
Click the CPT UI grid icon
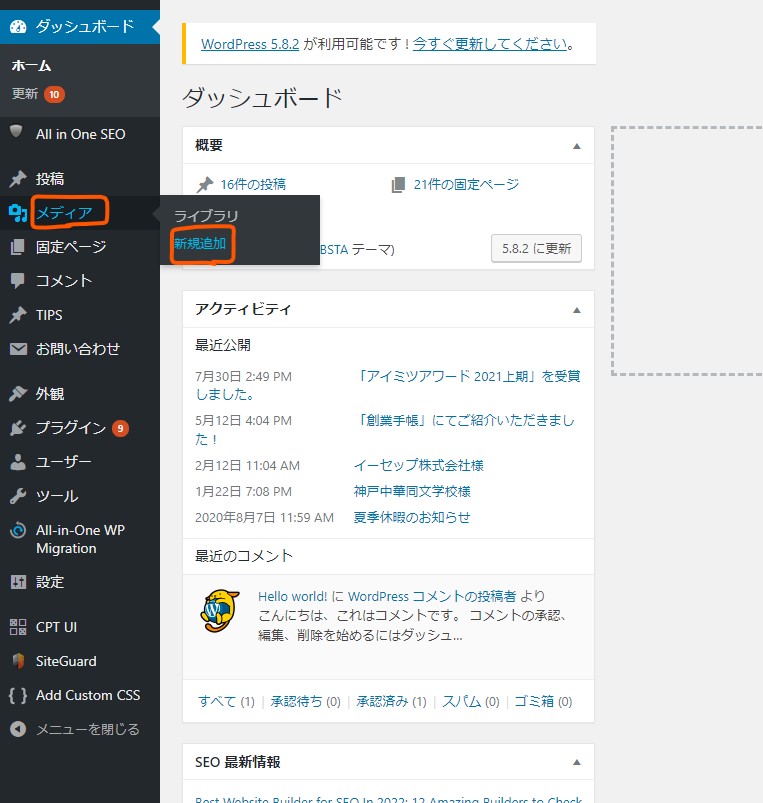click(x=18, y=627)
